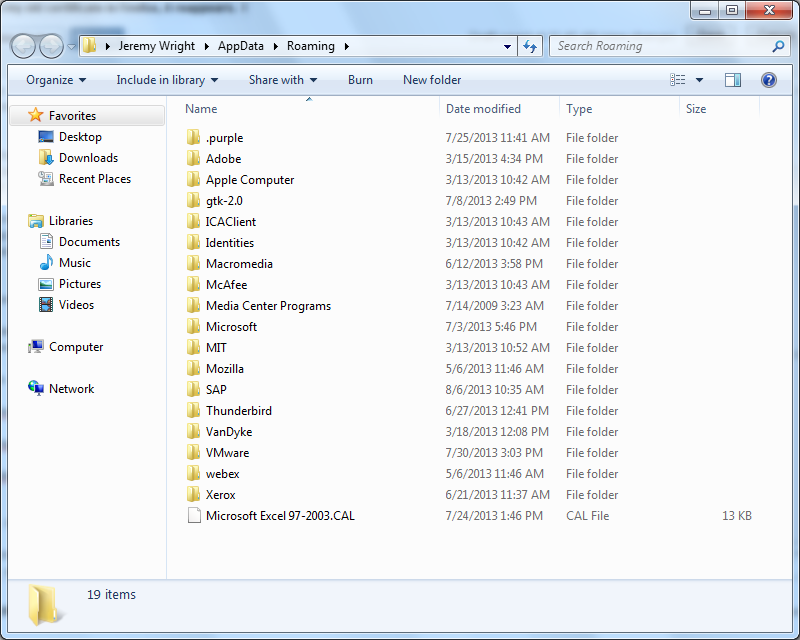Expand arrow after AppData breadcrumb
Image resolution: width=800 pixels, height=640 pixels.
coord(276,46)
